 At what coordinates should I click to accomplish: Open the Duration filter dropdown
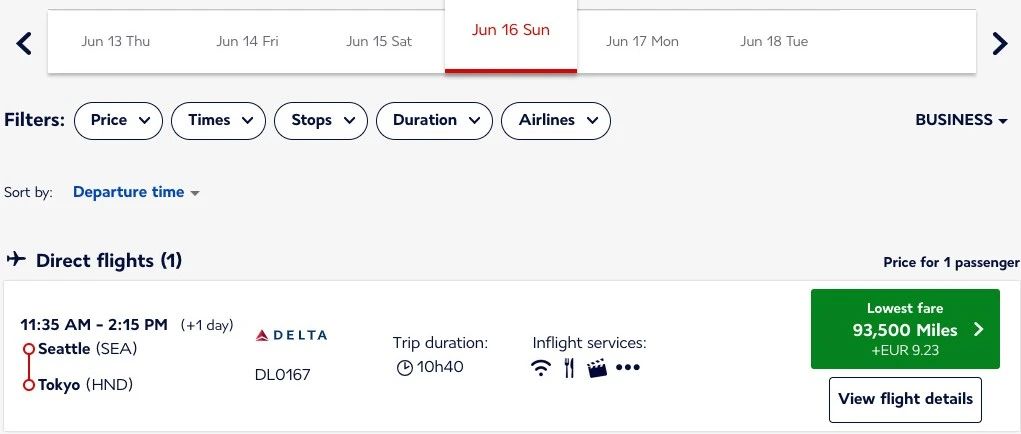coord(434,120)
